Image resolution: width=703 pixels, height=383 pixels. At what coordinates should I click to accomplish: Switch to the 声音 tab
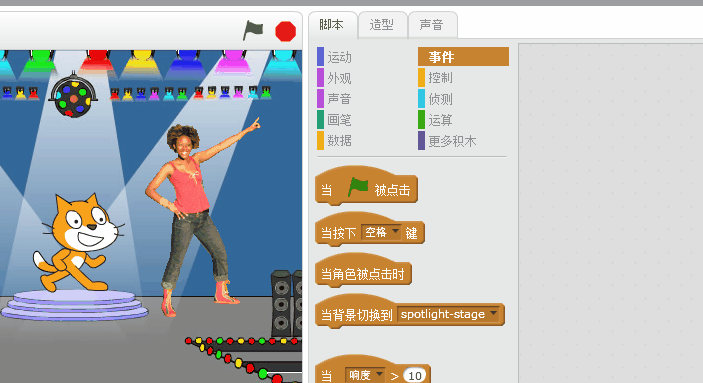click(x=432, y=25)
